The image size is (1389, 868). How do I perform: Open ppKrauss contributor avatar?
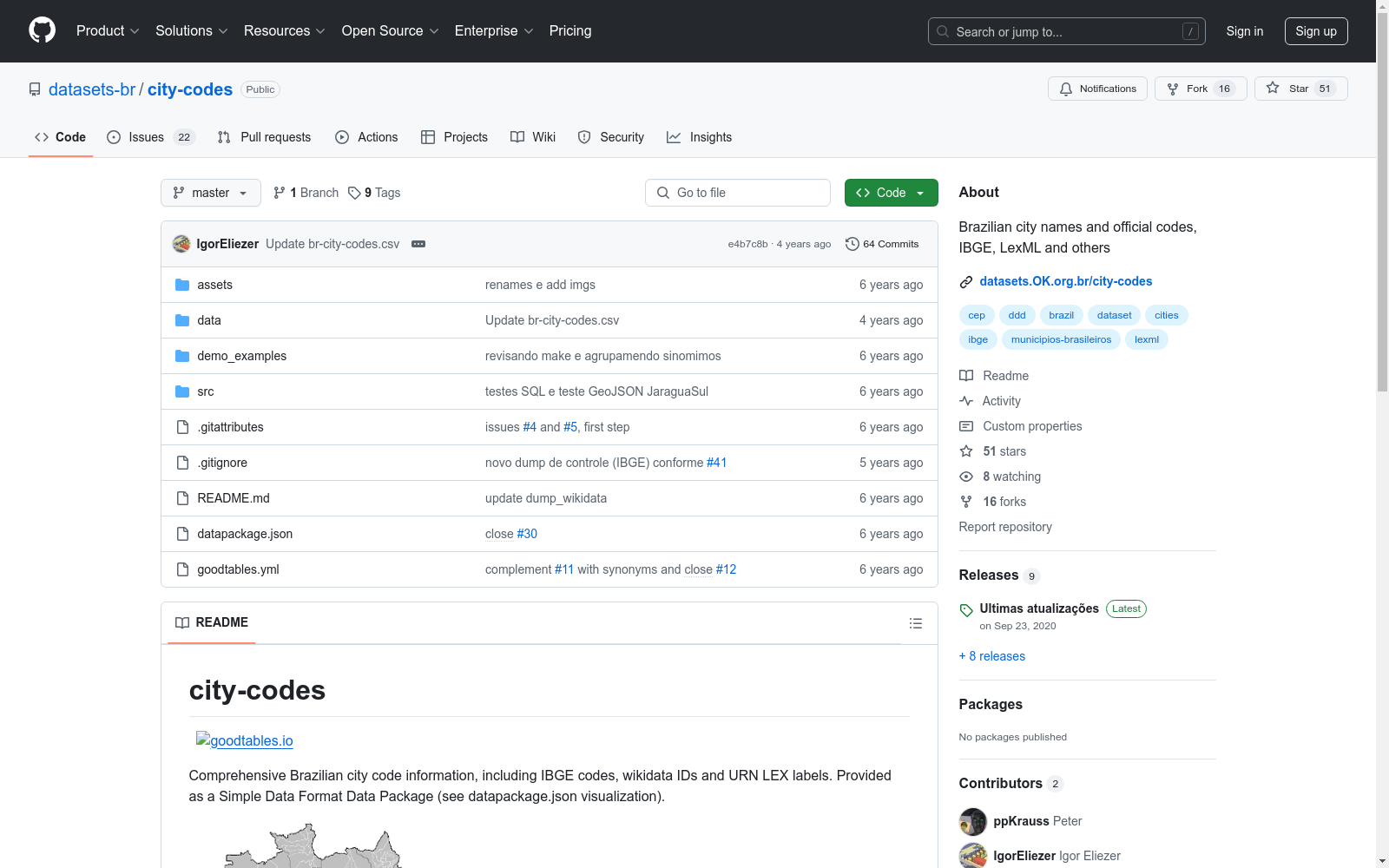coord(973,821)
